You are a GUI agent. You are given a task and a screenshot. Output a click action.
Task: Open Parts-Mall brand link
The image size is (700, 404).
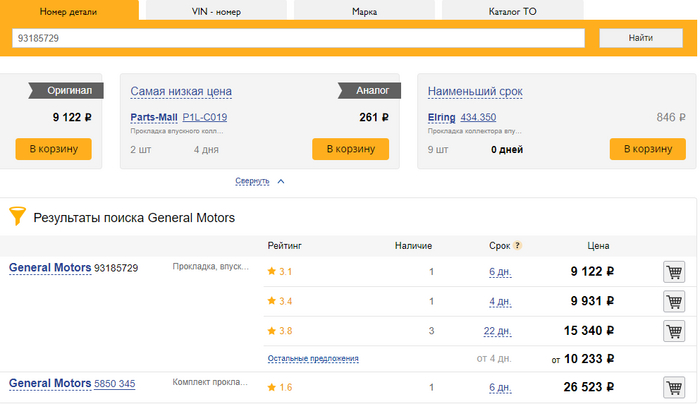point(153,117)
